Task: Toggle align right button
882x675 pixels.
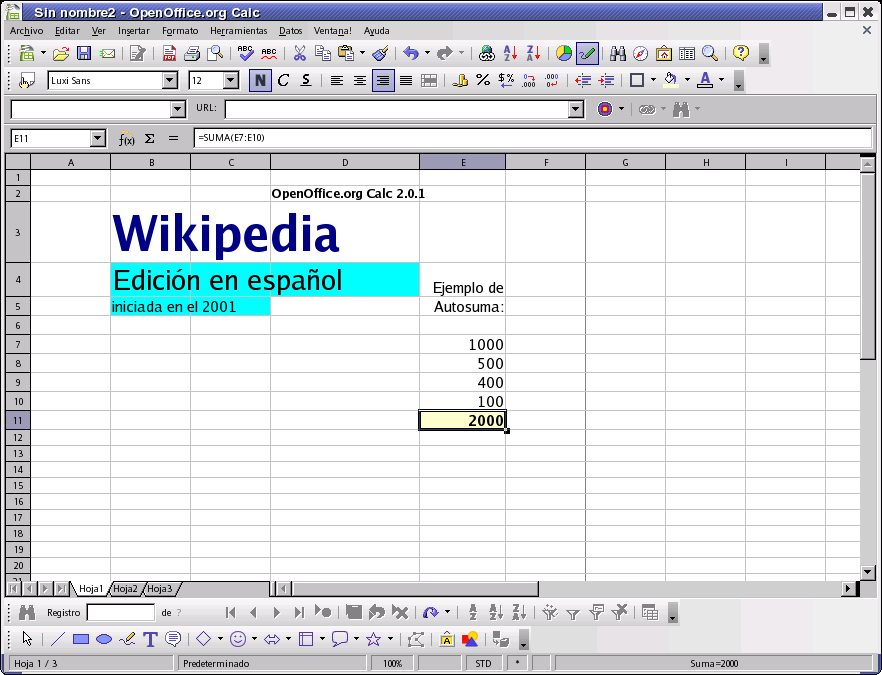Action: pyautogui.click(x=382, y=80)
